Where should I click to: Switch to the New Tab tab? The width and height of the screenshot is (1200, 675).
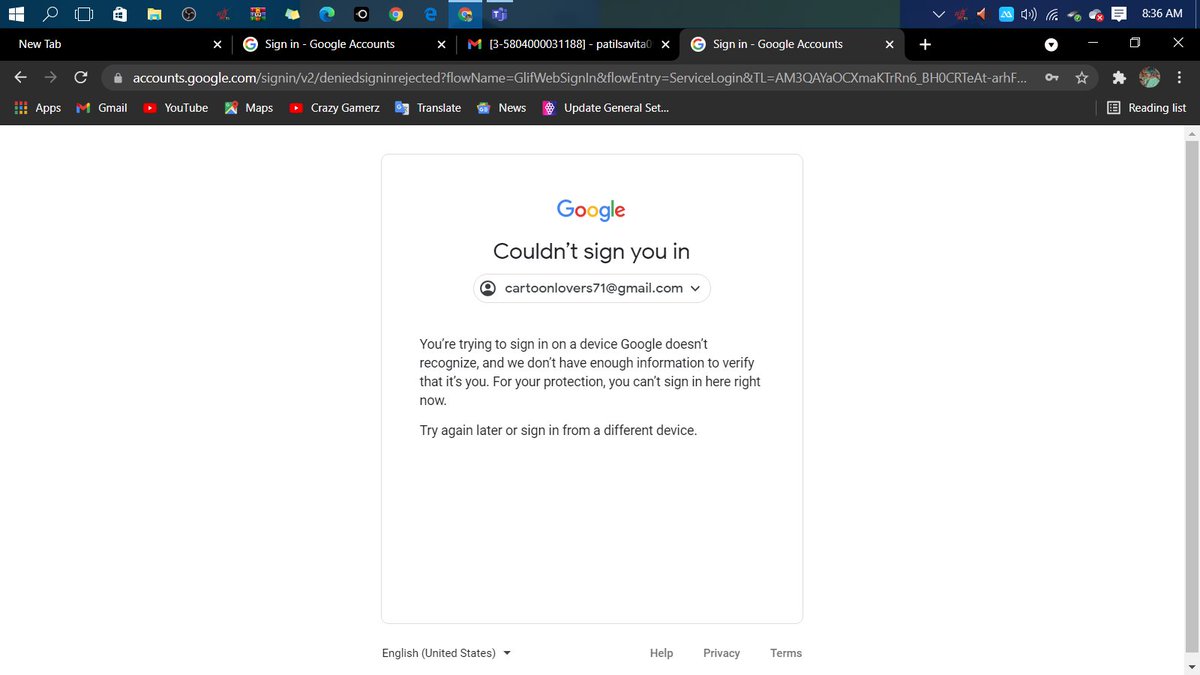(115, 44)
